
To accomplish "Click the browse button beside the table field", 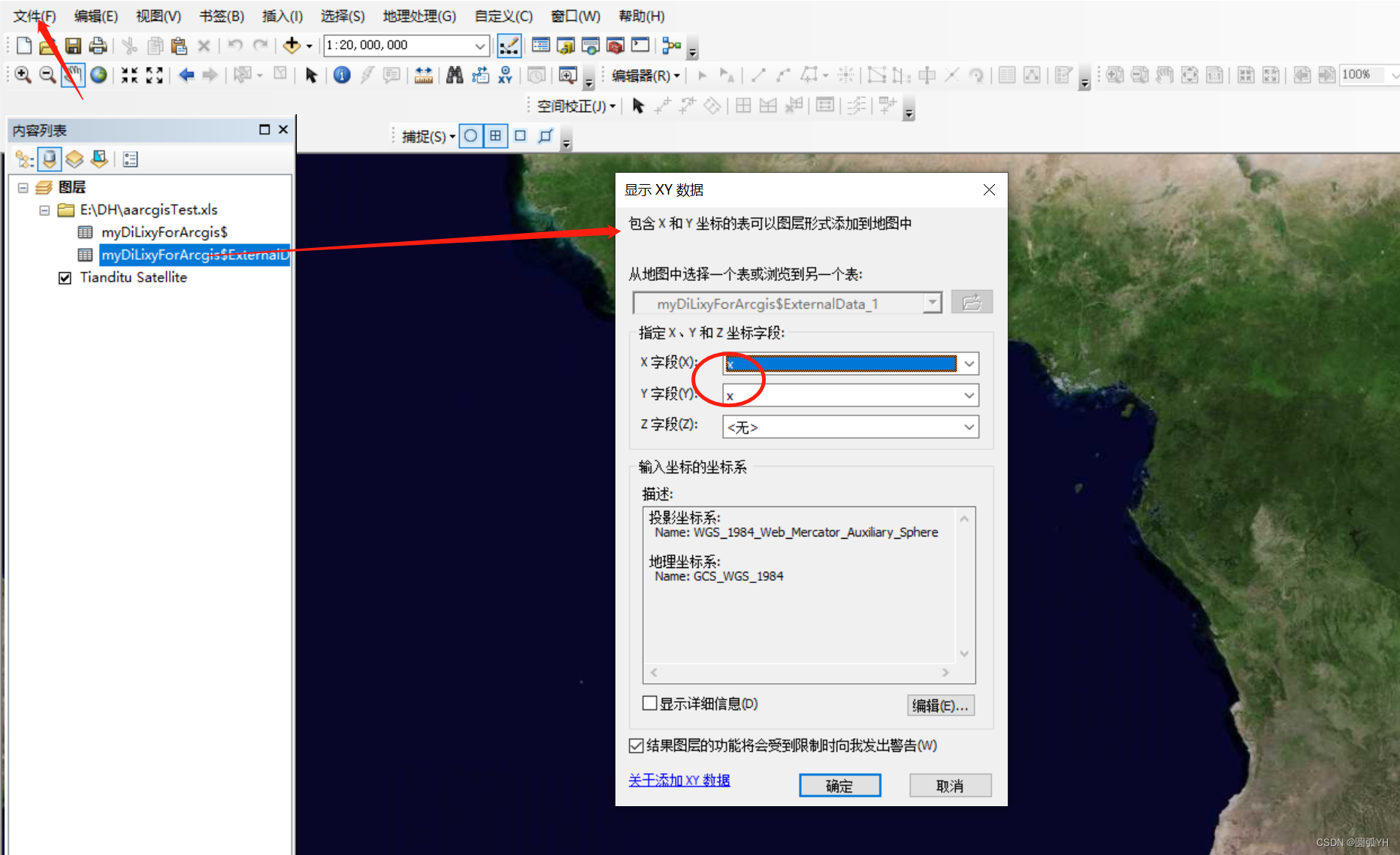I will point(972,302).
